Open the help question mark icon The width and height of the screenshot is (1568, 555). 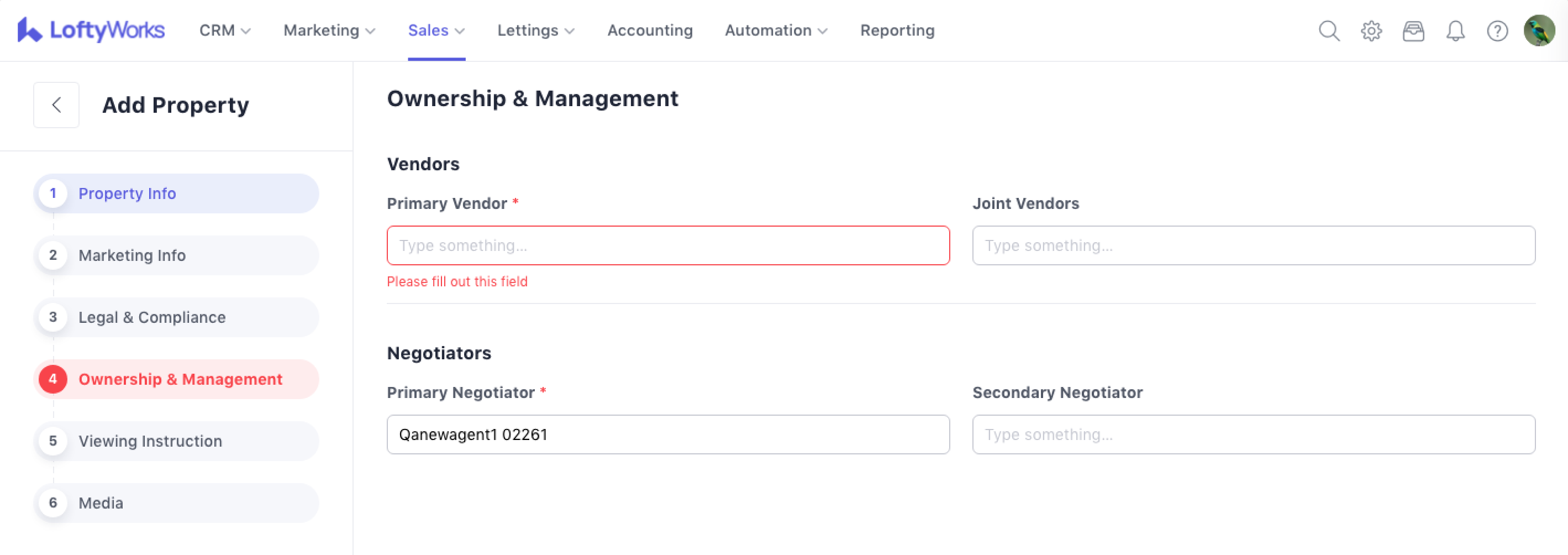[1497, 30]
